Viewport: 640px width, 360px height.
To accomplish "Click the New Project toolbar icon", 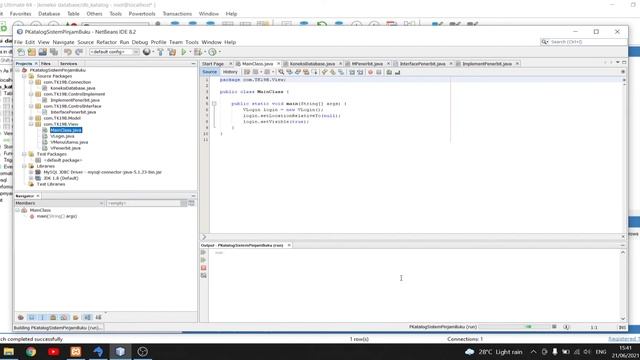I will click(31, 52).
